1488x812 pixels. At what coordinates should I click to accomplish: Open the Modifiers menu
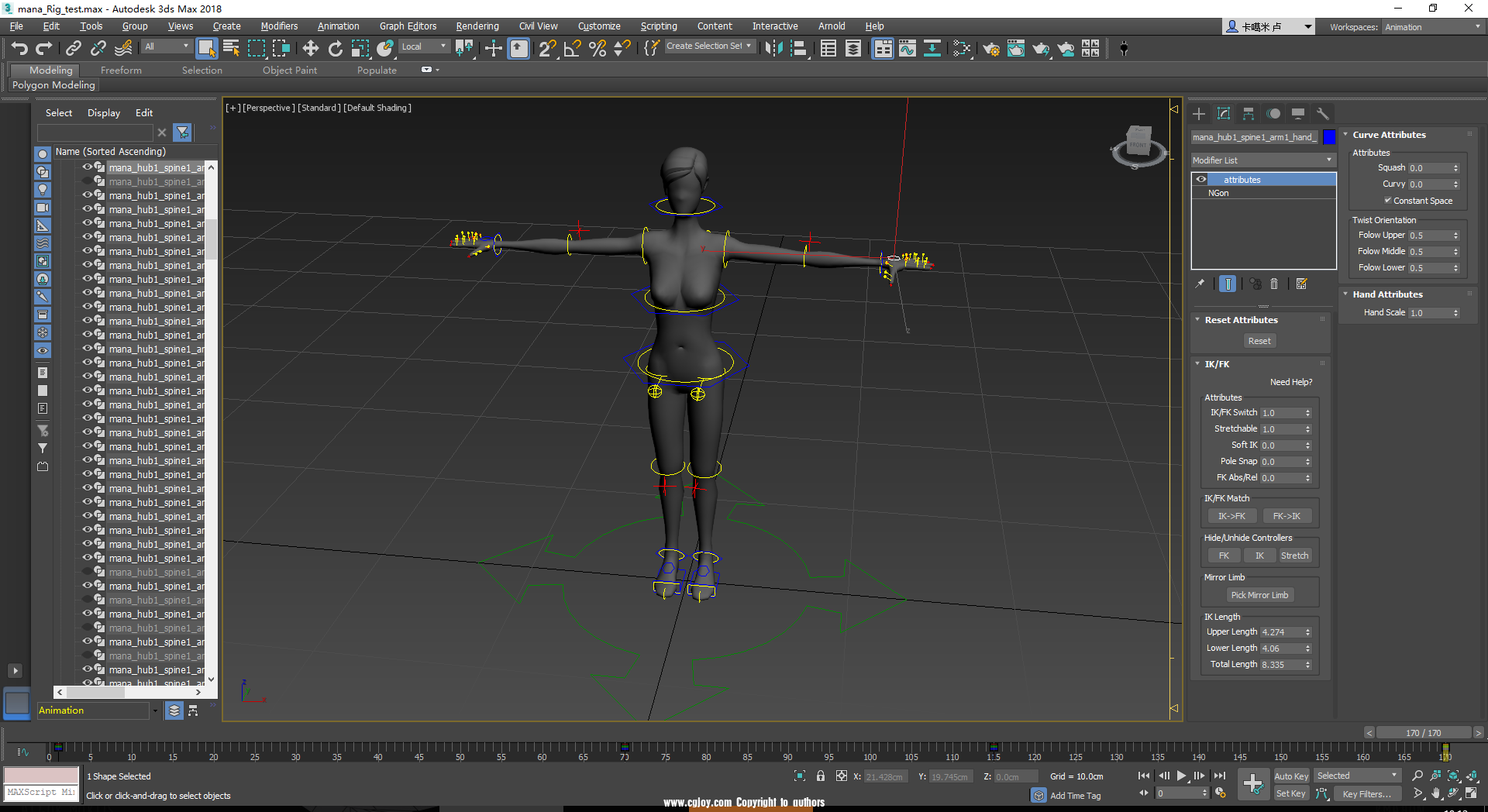point(279,26)
